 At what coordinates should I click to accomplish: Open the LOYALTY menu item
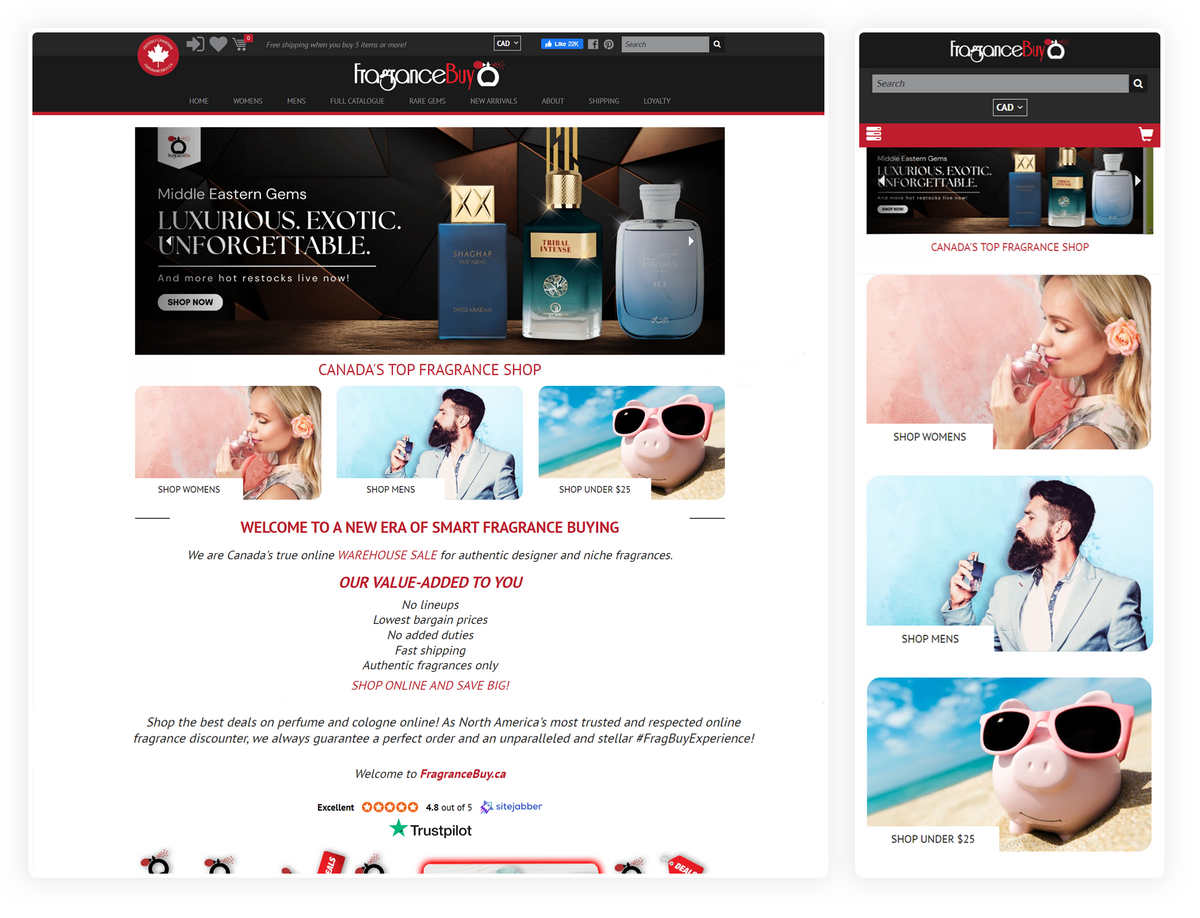pos(657,101)
